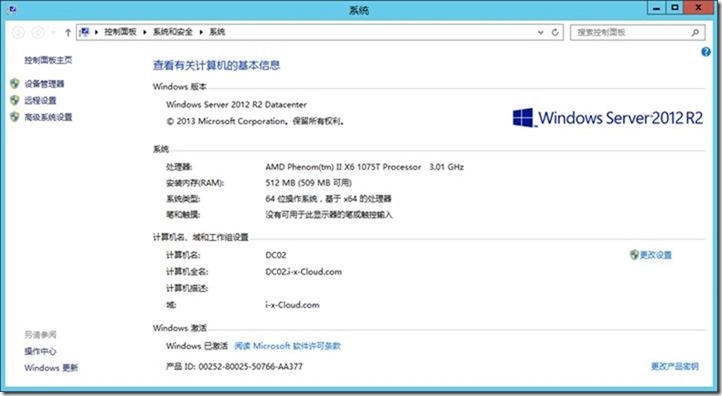The image size is (722, 396).
Task: Open the Microsoft 软件许可条款 link
Action: pyautogui.click(x=288, y=346)
